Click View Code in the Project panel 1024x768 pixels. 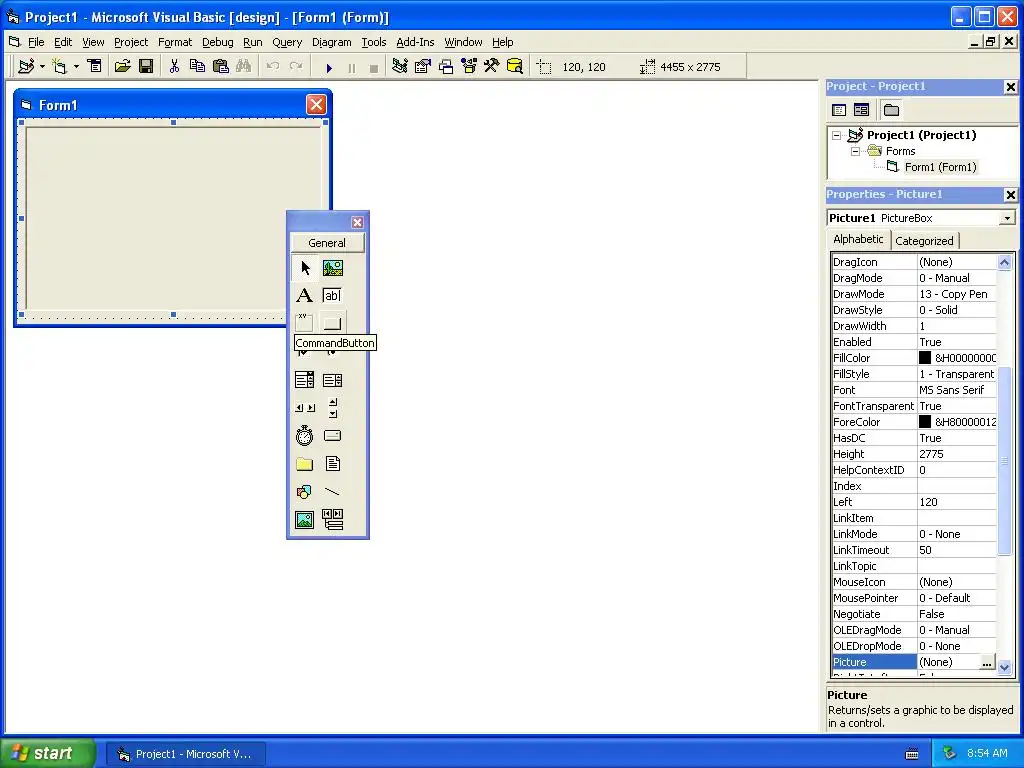[x=839, y=110]
